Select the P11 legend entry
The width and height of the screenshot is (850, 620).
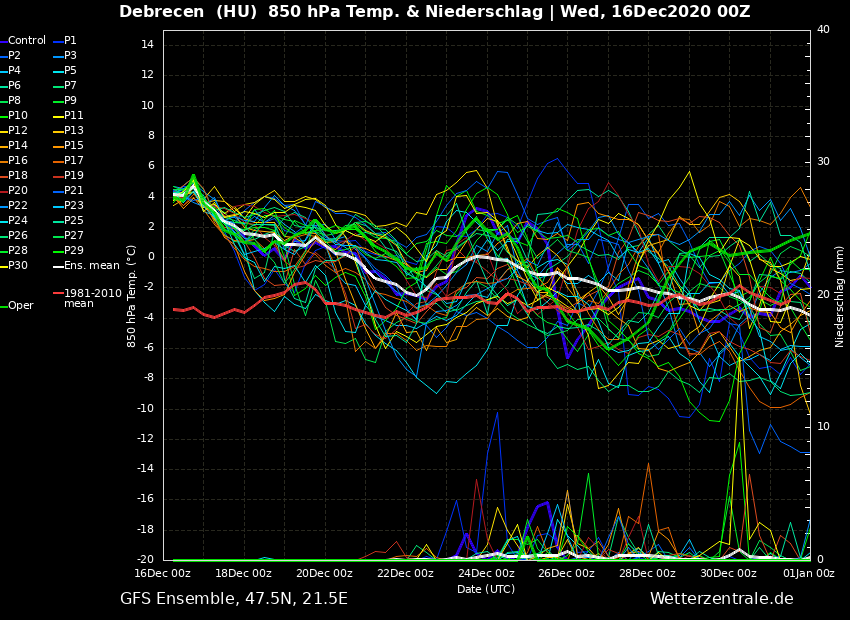point(73,116)
